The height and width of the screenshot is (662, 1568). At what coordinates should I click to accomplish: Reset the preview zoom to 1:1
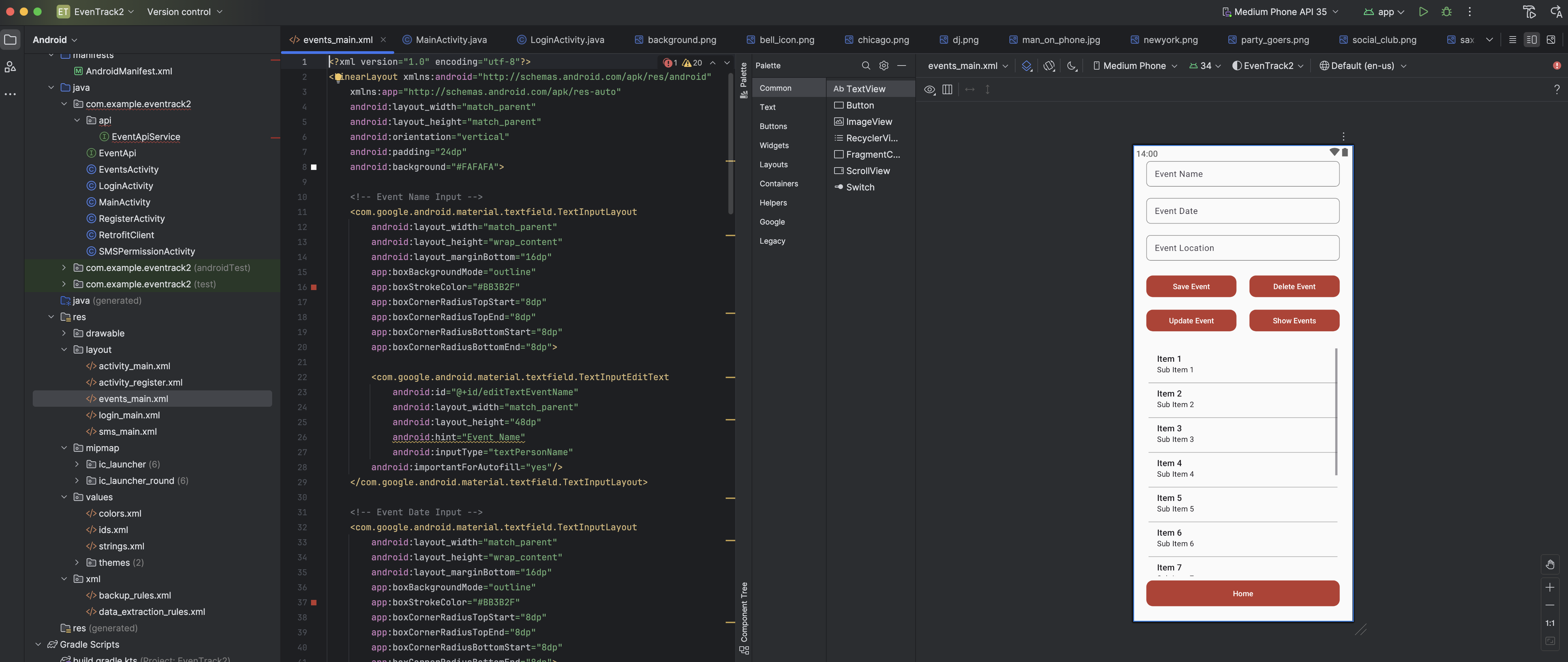[x=1550, y=623]
